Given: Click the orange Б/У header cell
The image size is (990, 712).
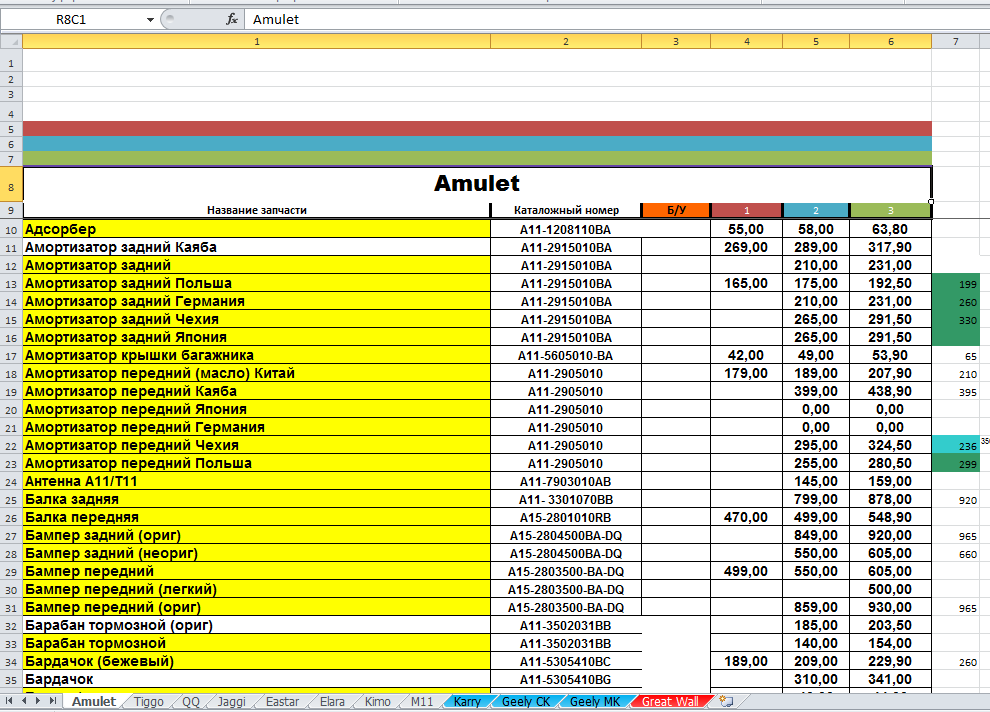Looking at the screenshot, I should click(x=676, y=210).
